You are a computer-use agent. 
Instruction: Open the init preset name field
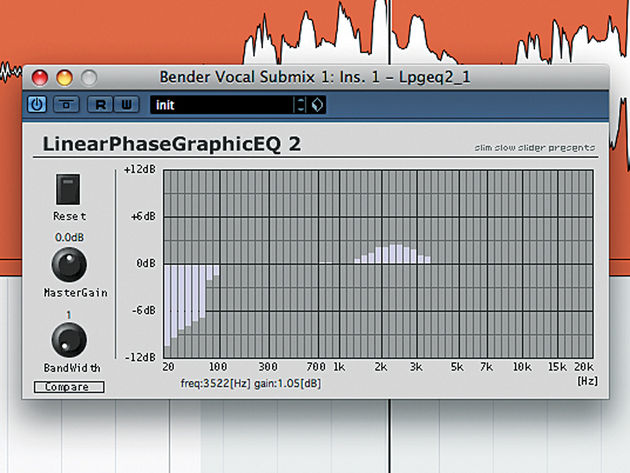222,104
